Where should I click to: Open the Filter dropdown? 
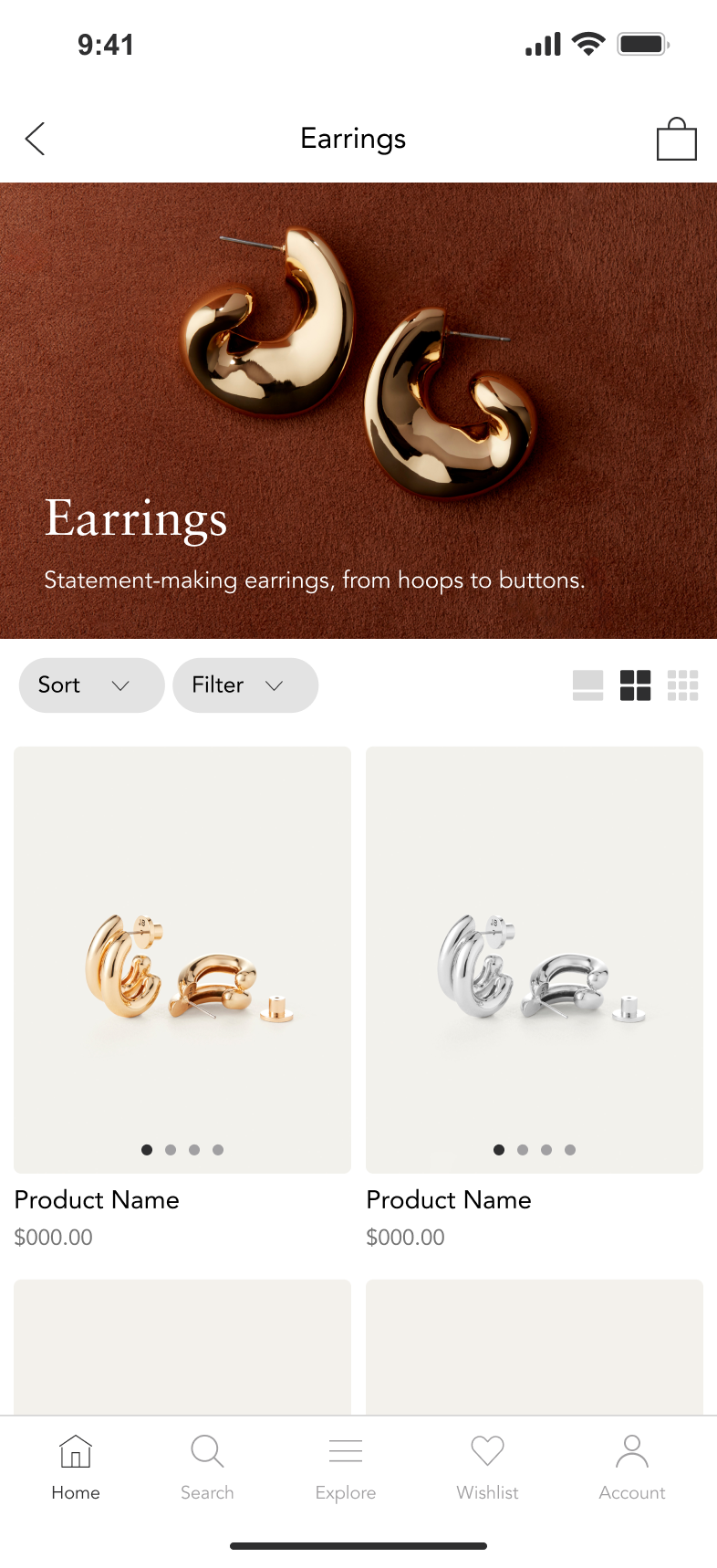tap(245, 685)
